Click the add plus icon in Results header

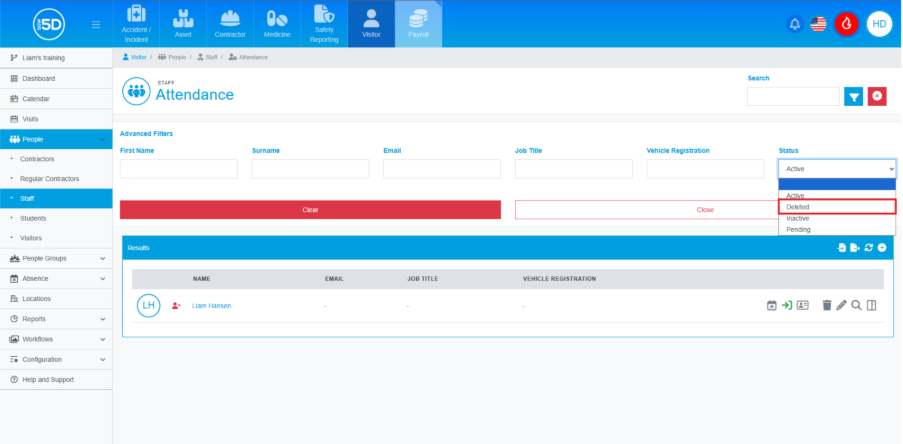point(882,247)
